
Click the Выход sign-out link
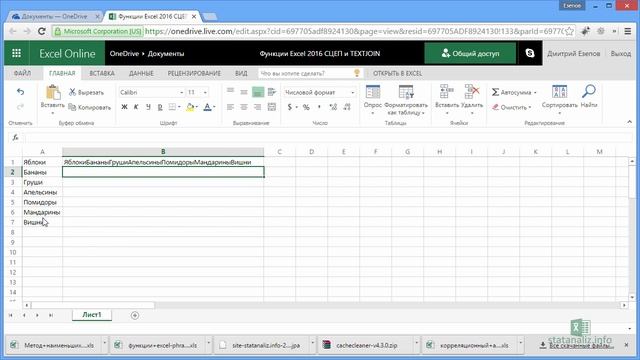click(621, 53)
